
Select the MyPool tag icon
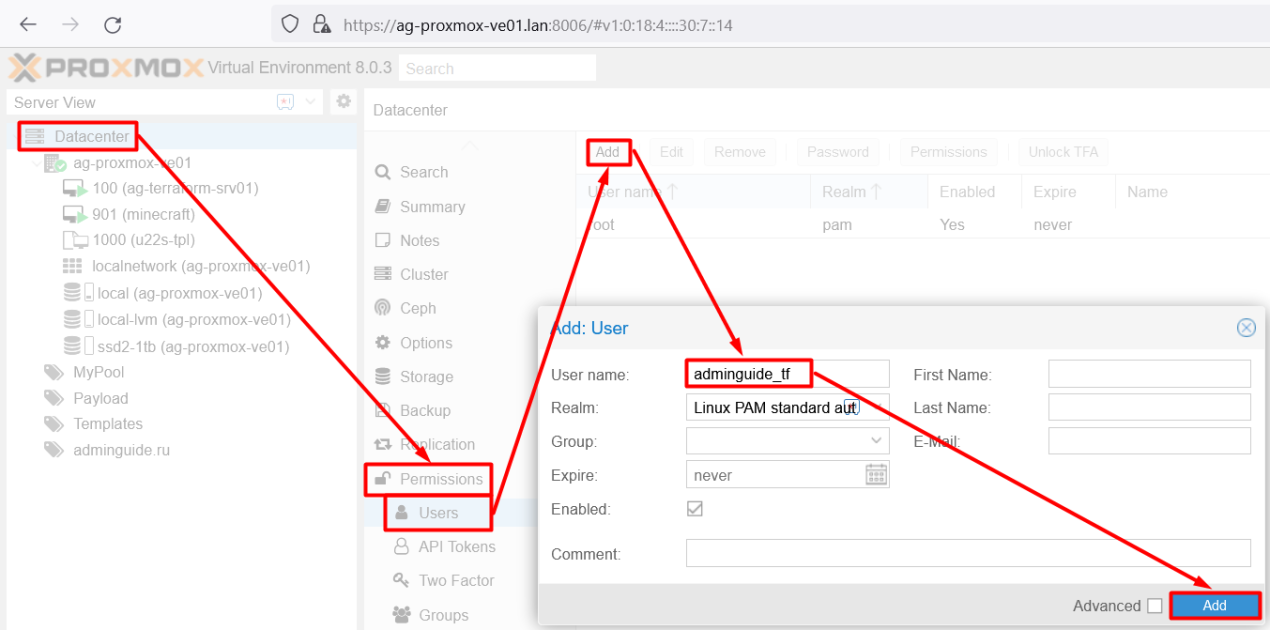[53, 372]
